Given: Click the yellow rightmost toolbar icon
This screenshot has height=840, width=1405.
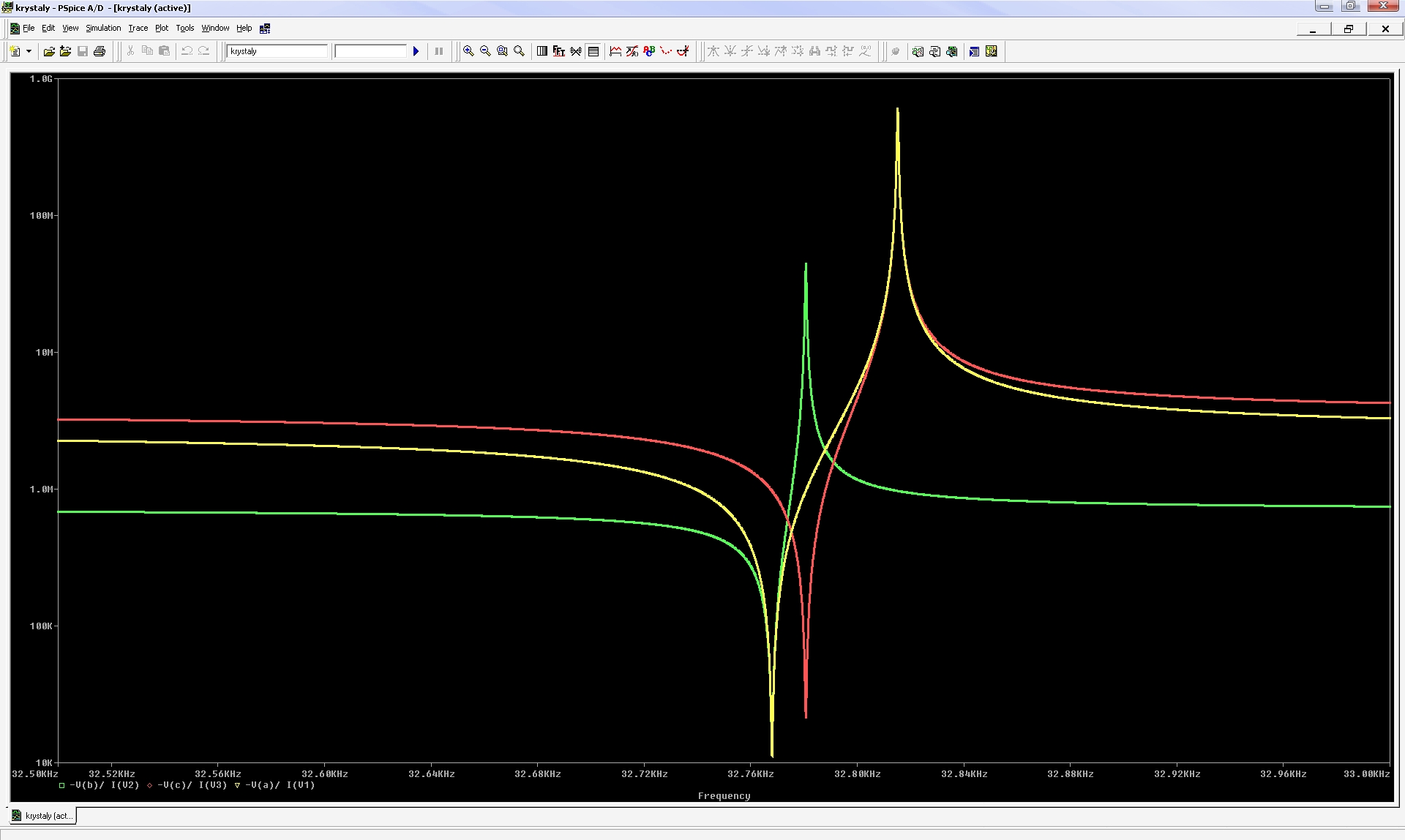Looking at the screenshot, I should [x=992, y=51].
